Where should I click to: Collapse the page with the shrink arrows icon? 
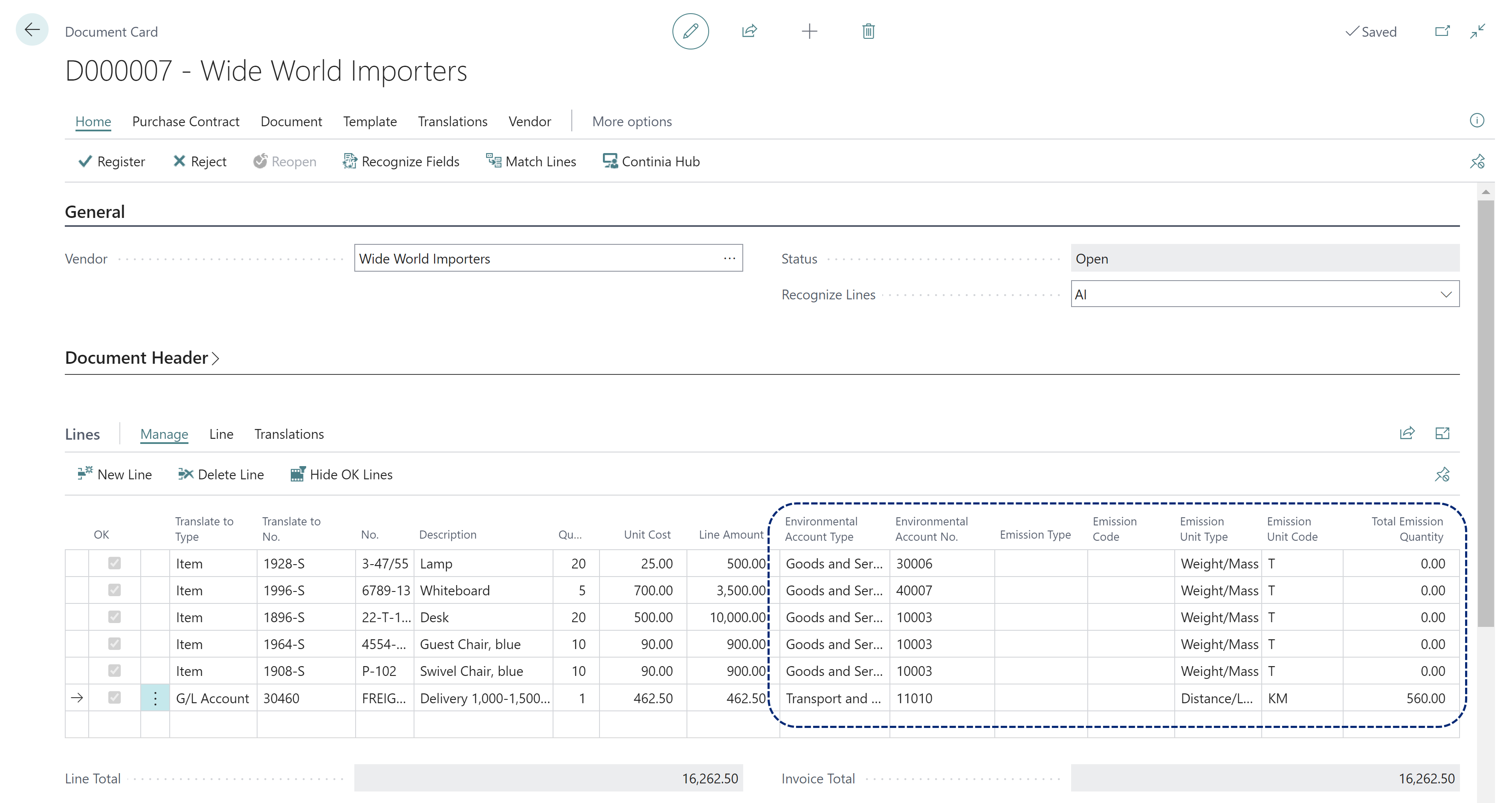pos(1477,31)
